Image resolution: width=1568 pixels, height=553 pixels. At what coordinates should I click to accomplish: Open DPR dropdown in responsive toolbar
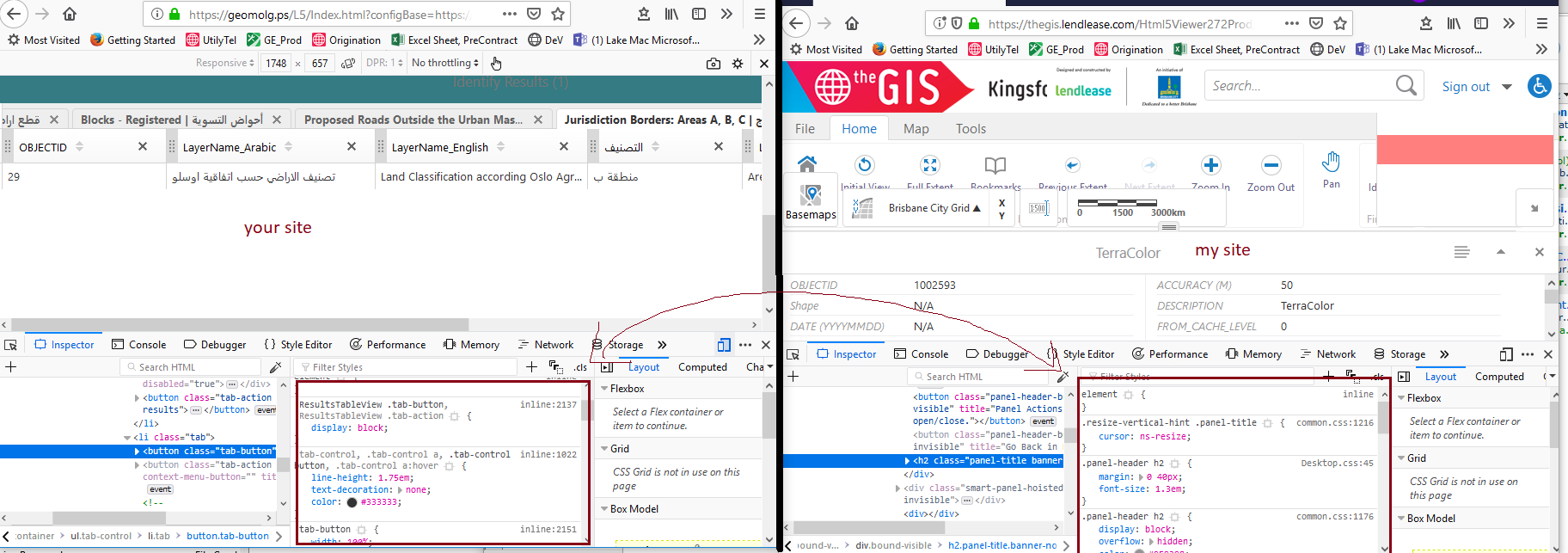(x=384, y=63)
